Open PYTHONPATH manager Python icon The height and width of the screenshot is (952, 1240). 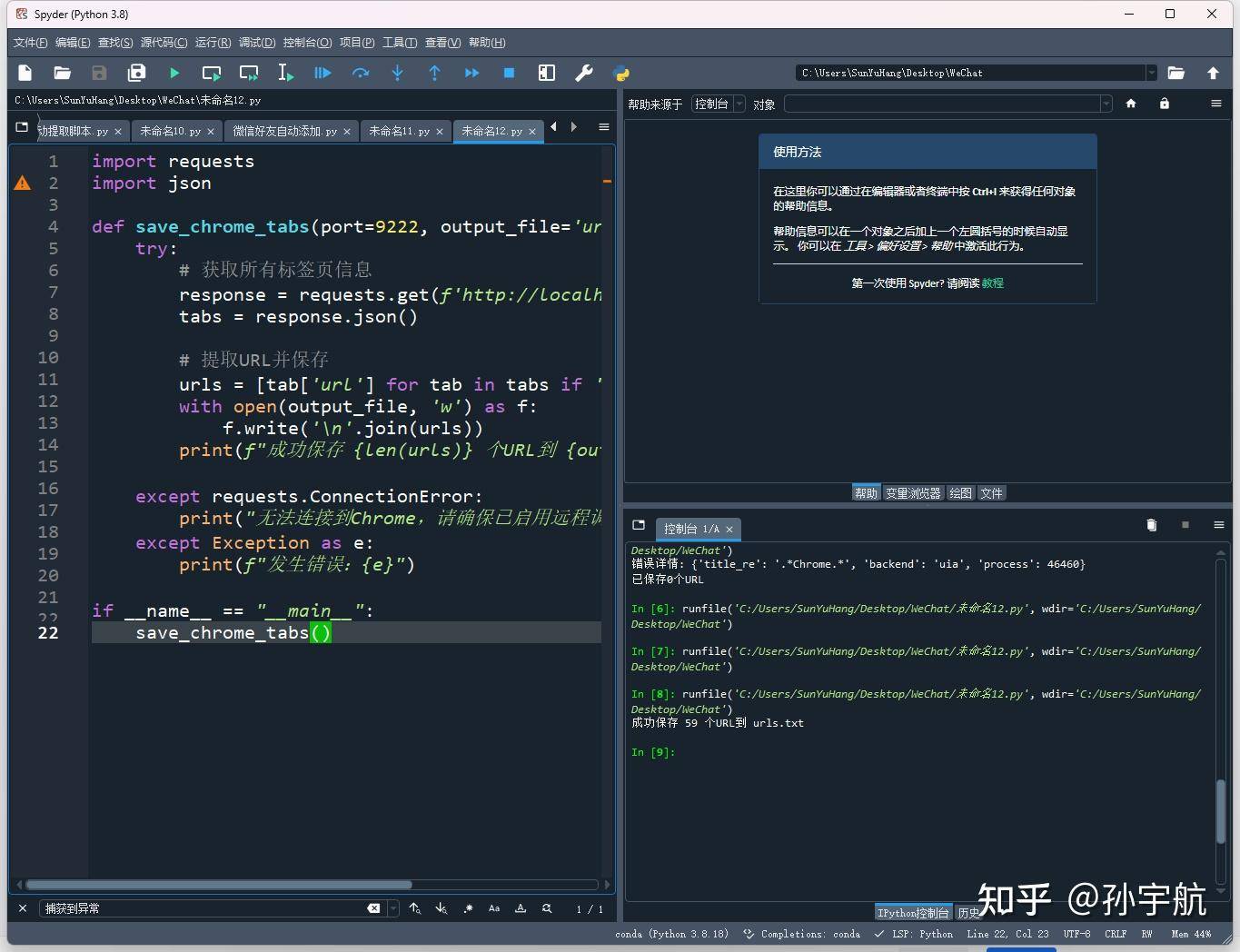(620, 73)
